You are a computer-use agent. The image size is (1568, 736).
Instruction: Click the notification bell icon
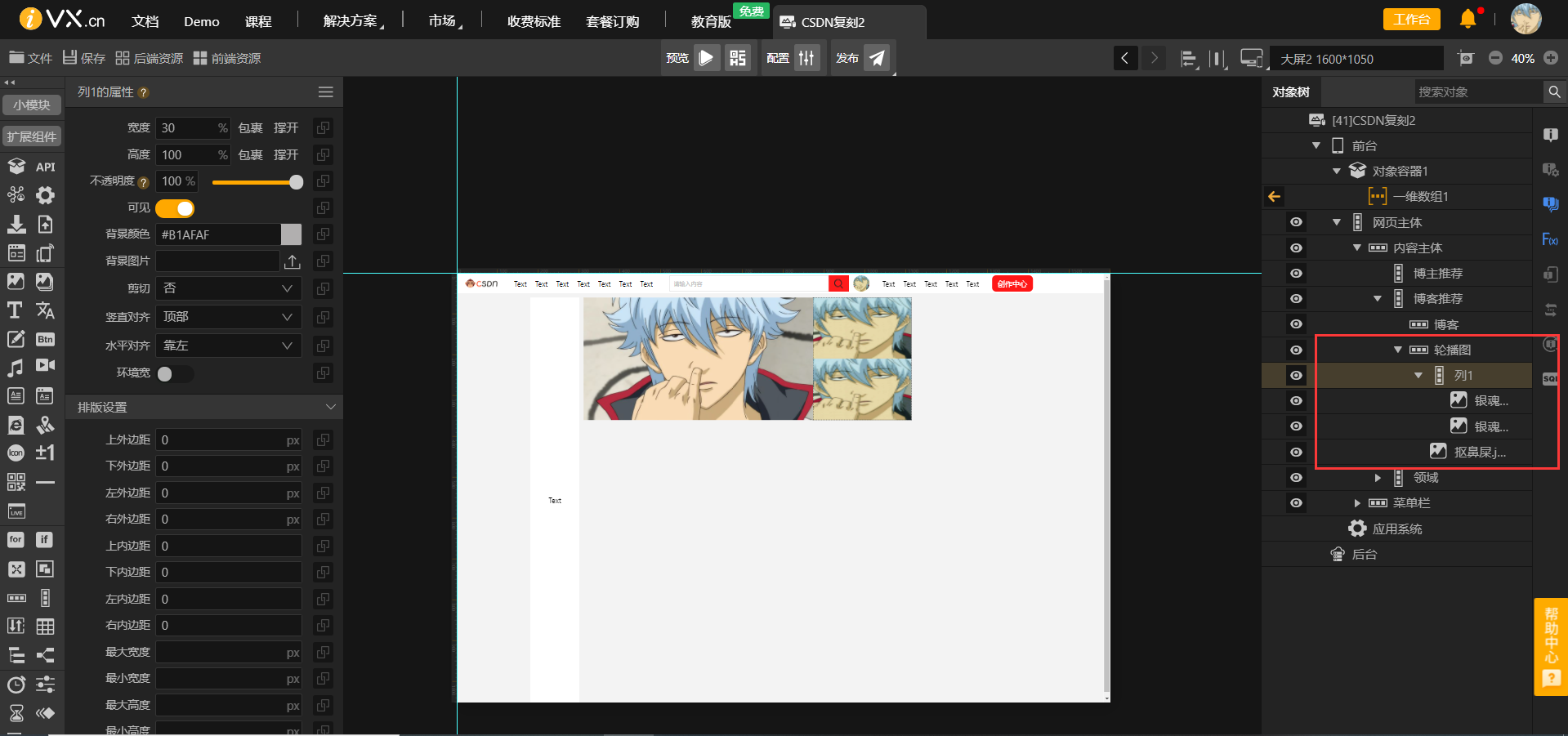[x=1468, y=19]
